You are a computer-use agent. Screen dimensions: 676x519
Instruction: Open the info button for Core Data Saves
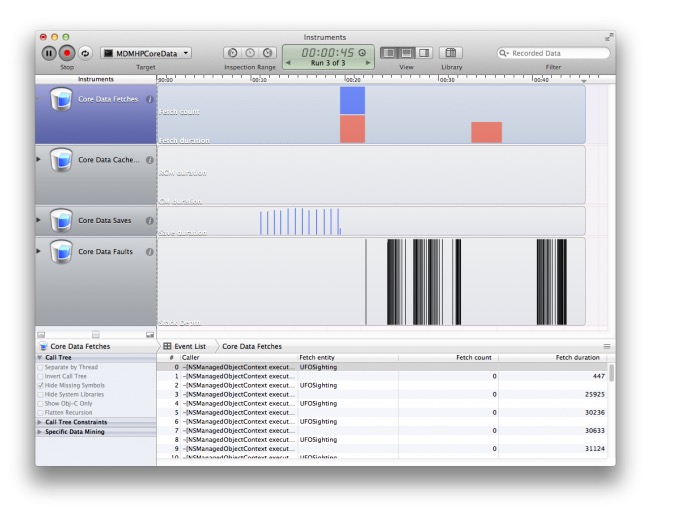pos(150,220)
